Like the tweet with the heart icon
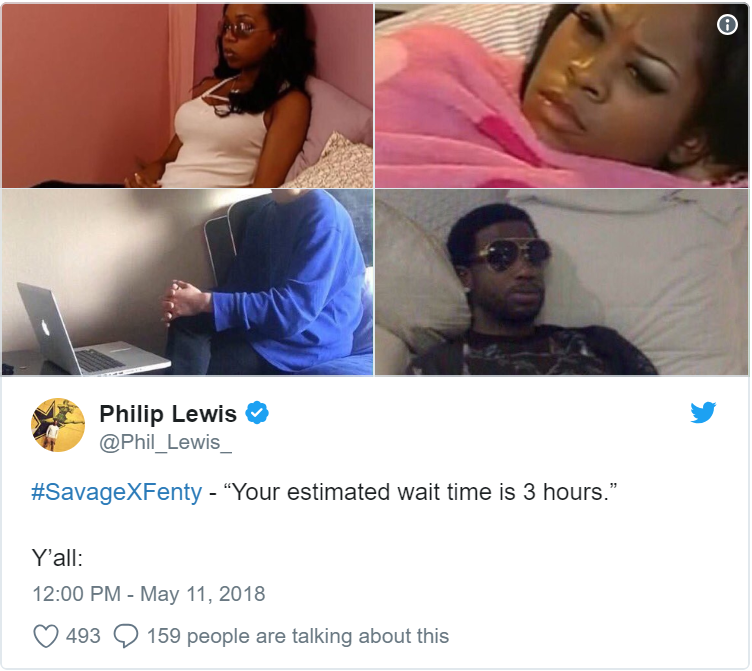The height and width of the screenshot is (671, 752). point(46,636)
